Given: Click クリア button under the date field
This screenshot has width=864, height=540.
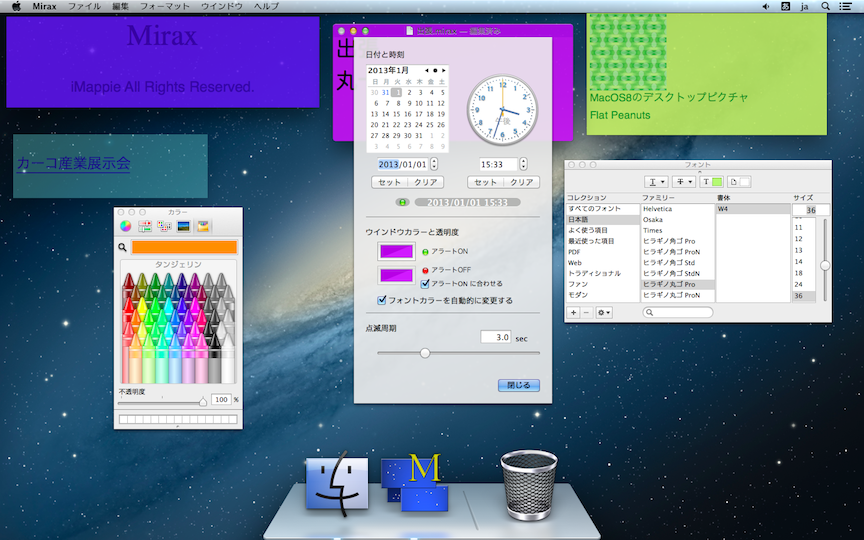Looking at the screenshot, I should [425, 182].
